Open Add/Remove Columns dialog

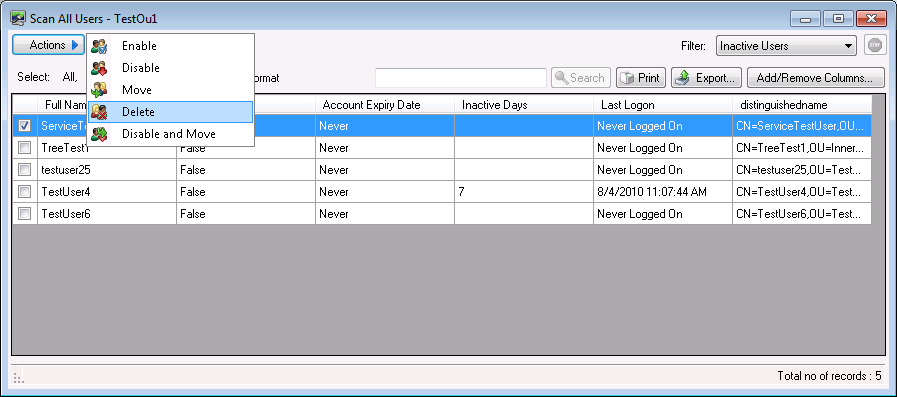coord(816,78)
